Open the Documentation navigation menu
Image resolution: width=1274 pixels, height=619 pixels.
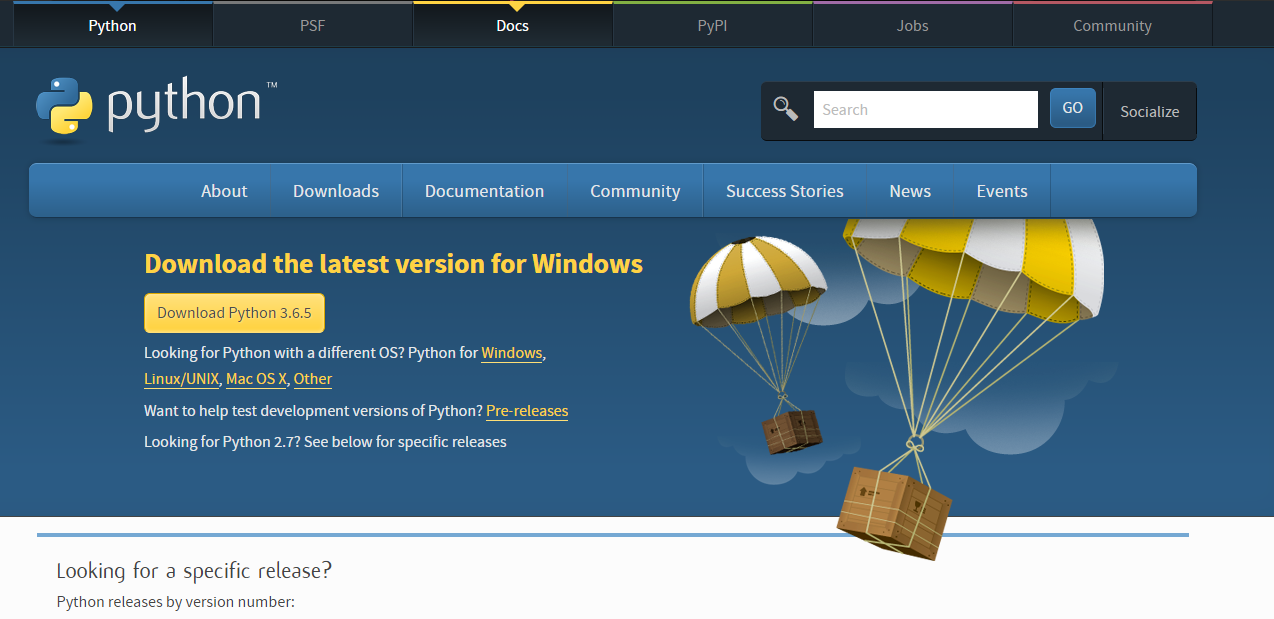tap(484, 191)
